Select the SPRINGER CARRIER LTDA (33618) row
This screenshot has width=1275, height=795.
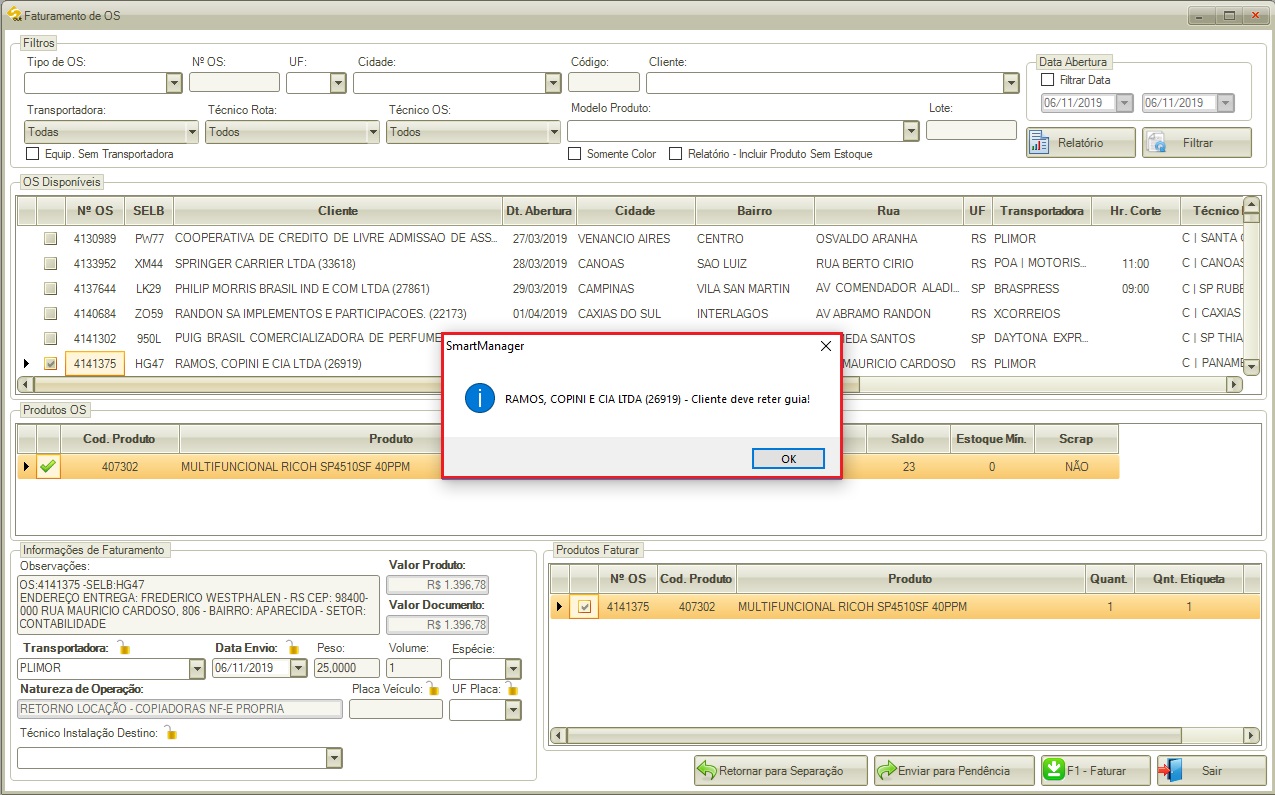(630, 264)
